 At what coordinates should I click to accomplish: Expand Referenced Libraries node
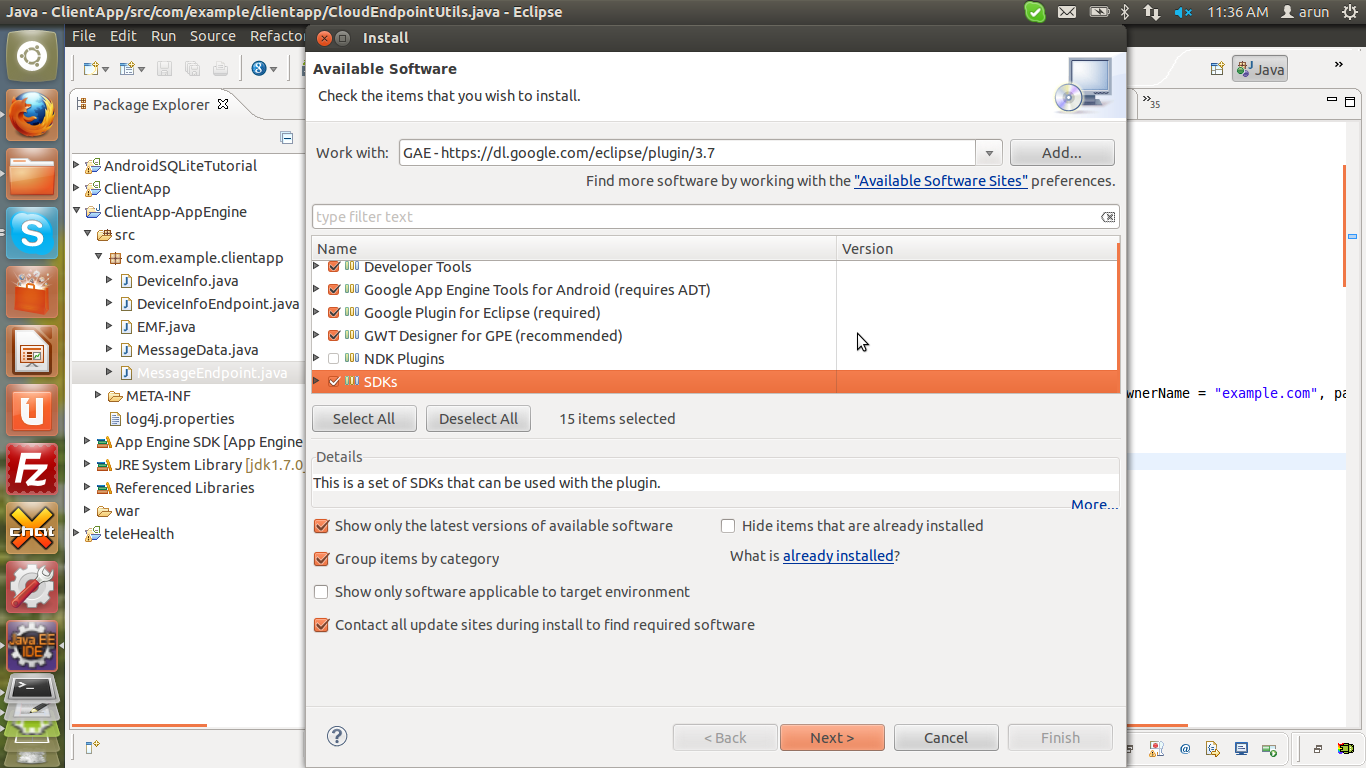click(88, 487)
